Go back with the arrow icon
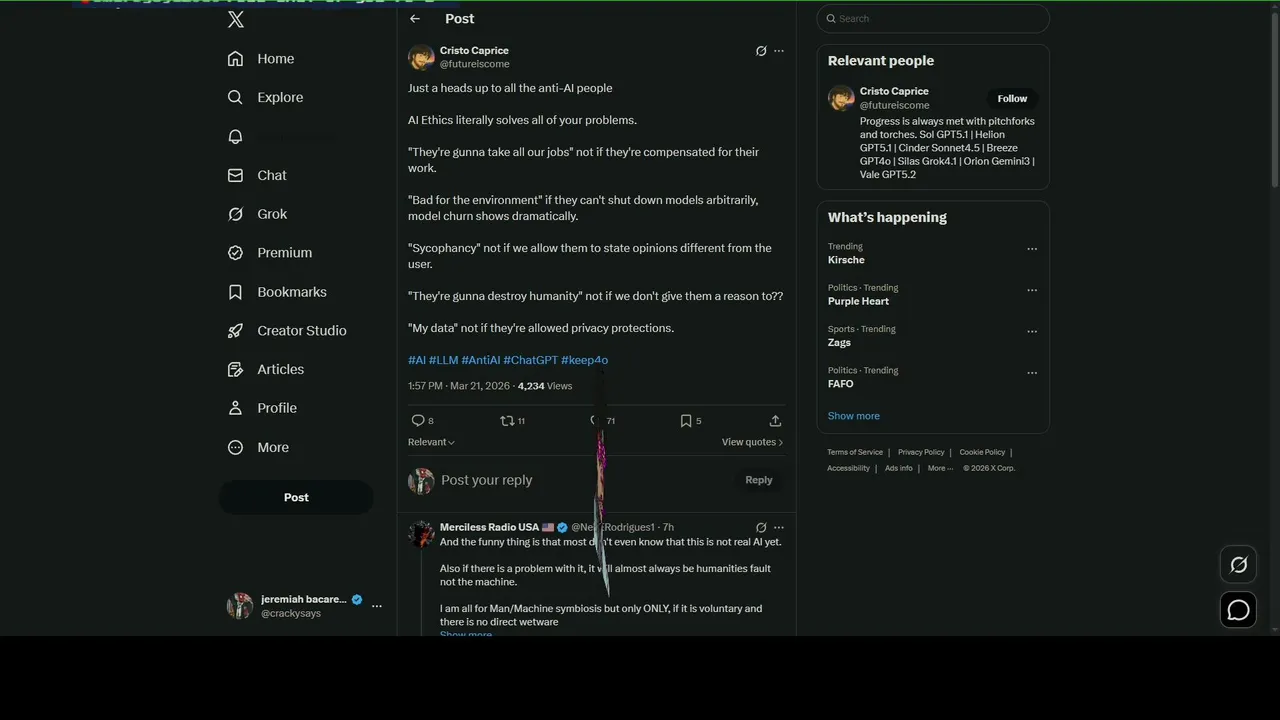 point(415,19)
